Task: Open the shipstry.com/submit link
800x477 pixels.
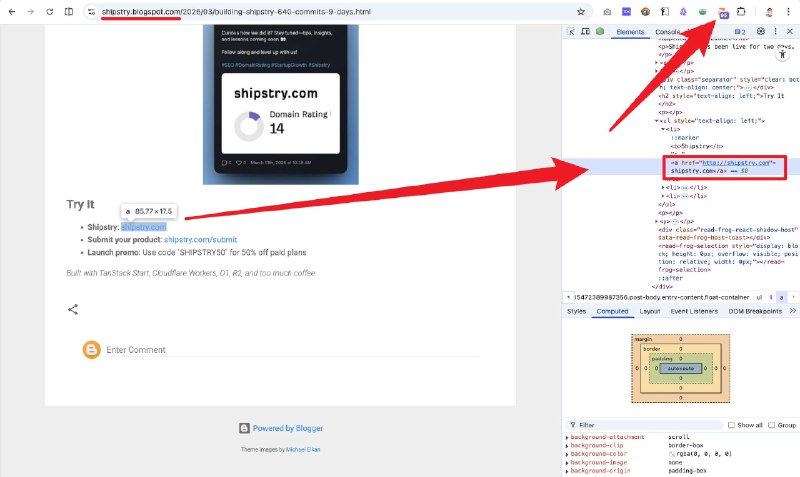Action: [200, 240]
